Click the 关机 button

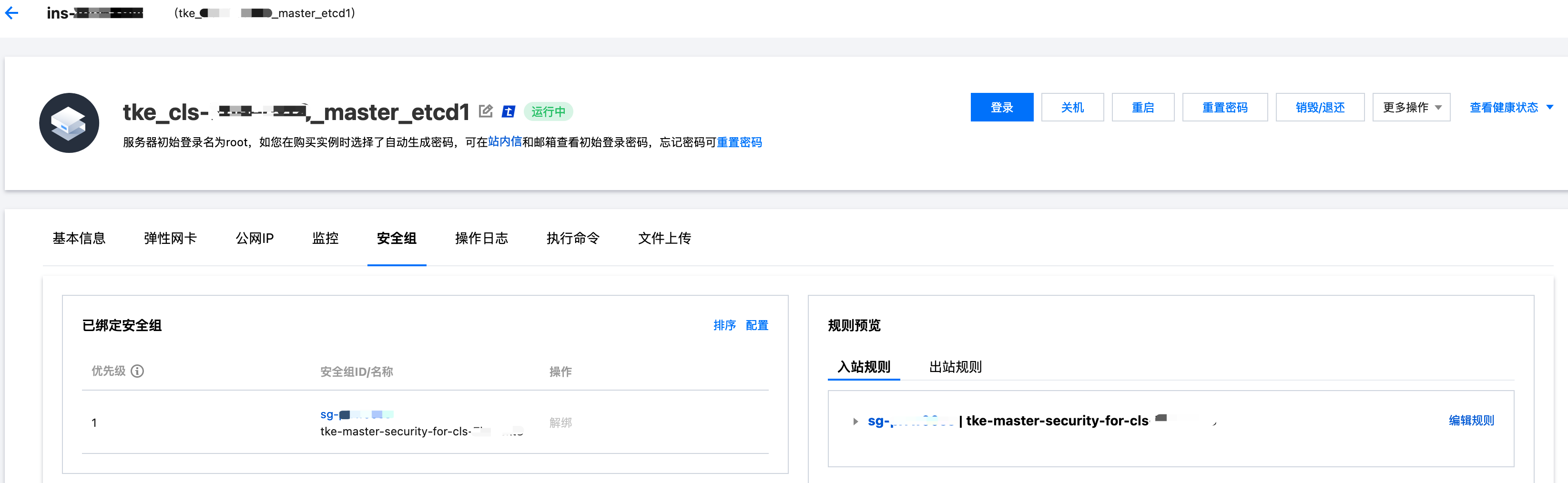[x=1072, y=108]
